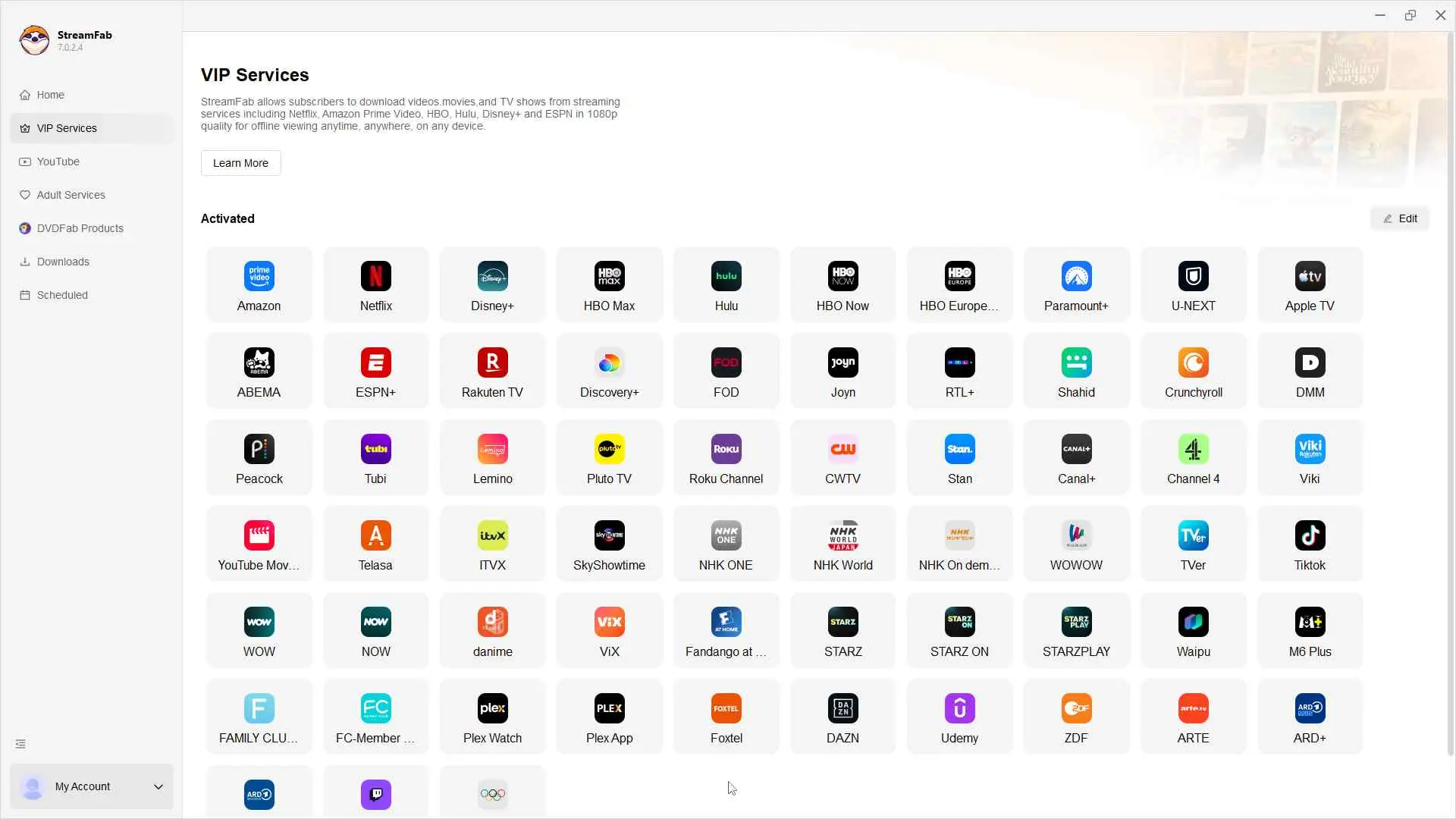Select the ESPN+ tile

[375, 372]
